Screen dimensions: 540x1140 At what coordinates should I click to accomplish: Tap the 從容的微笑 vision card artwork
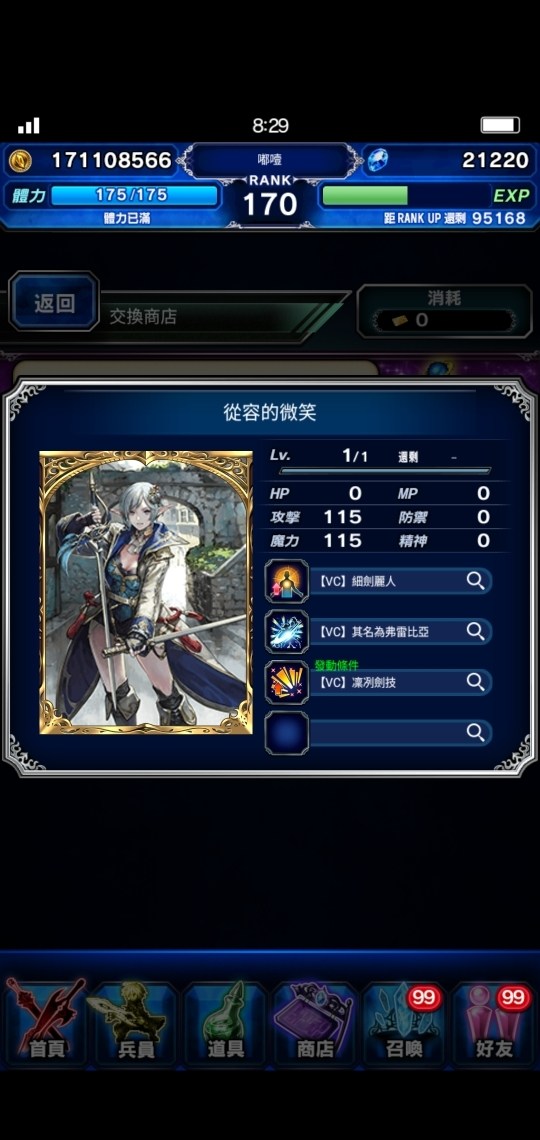tap(145, 593)
